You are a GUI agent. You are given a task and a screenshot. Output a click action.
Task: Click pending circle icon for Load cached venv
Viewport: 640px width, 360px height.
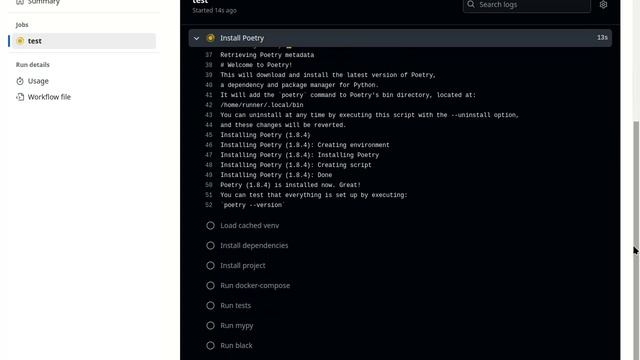click(x=210, y=225)
